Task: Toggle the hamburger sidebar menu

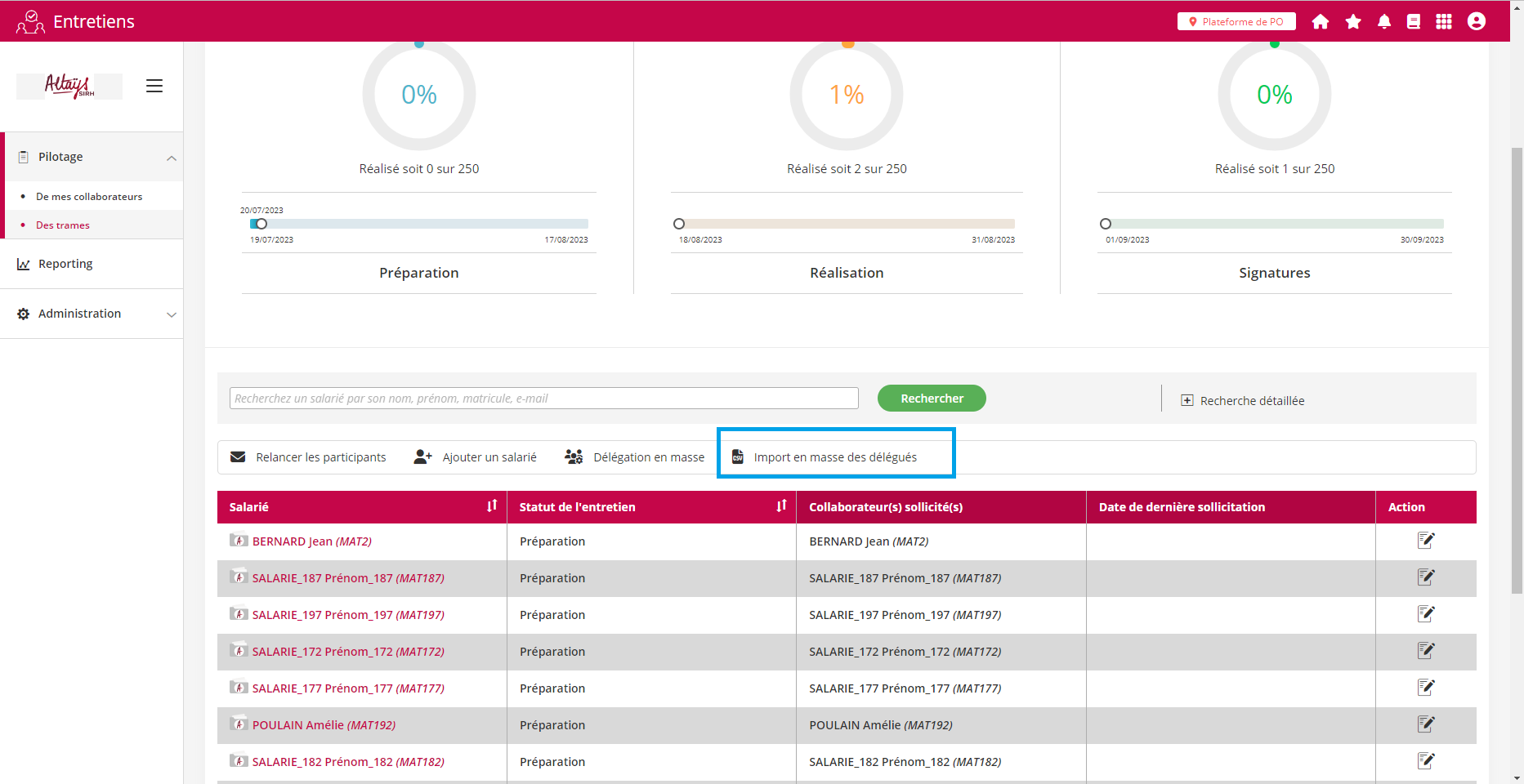Action: [x=154, y=86]
